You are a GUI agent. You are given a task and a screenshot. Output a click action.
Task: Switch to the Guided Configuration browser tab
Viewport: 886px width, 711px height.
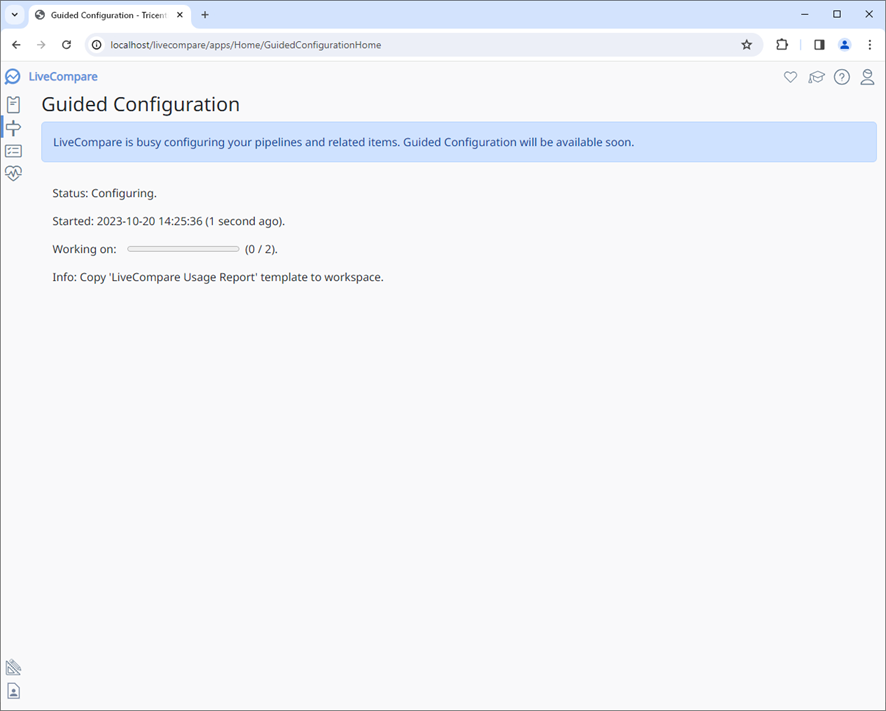[x=105, y=15]
